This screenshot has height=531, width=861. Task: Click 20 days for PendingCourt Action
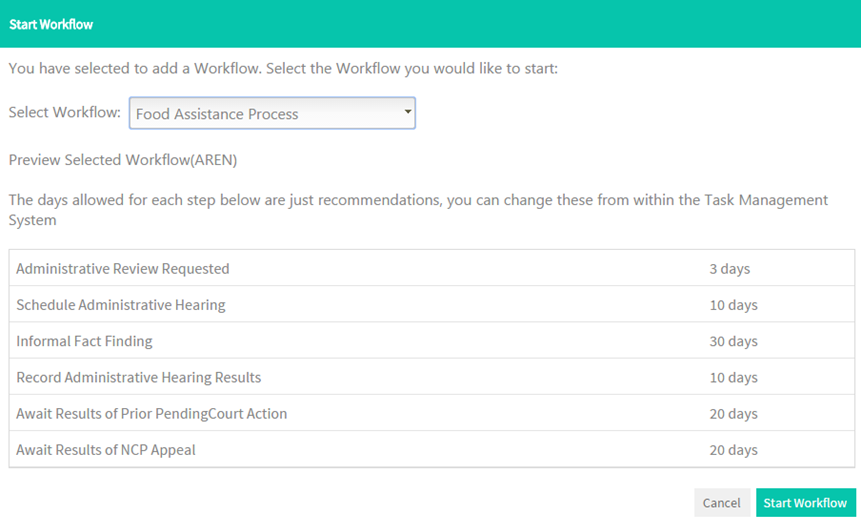tap(733, 414)
